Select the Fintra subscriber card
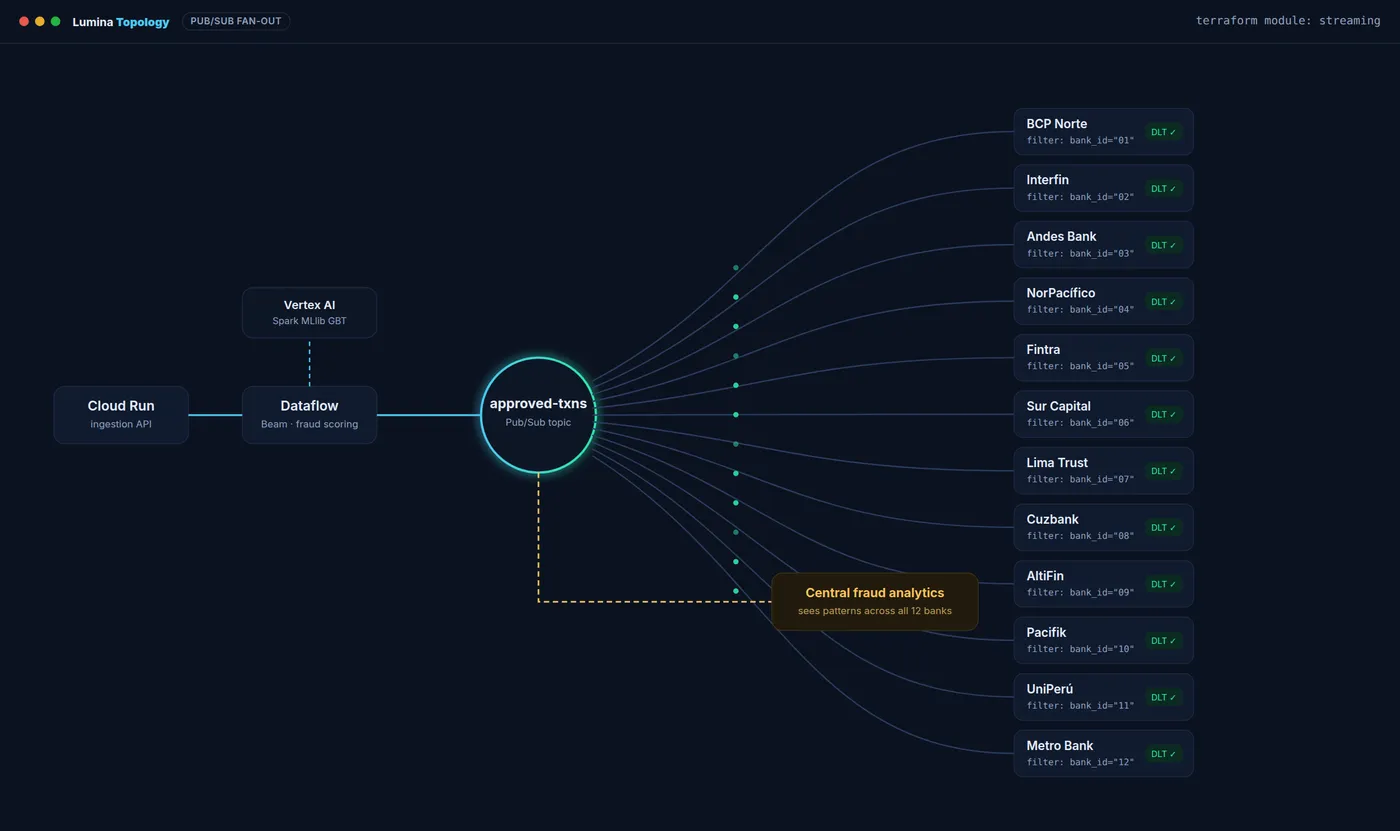Screen dimensions: 1400x831 point(1103,358)
